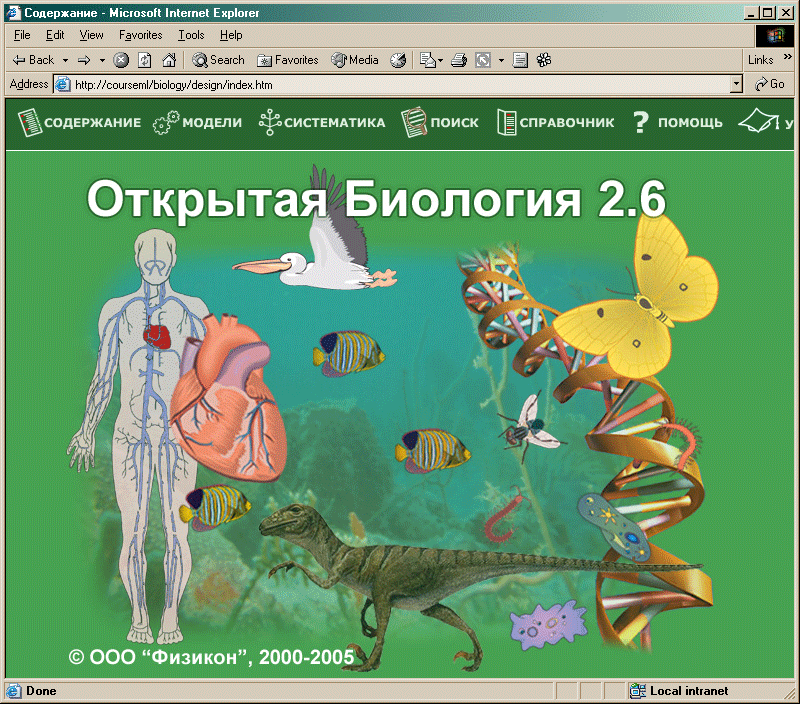Go forward with the Forward arrow
800x704 pixels.
coord(84,60)
